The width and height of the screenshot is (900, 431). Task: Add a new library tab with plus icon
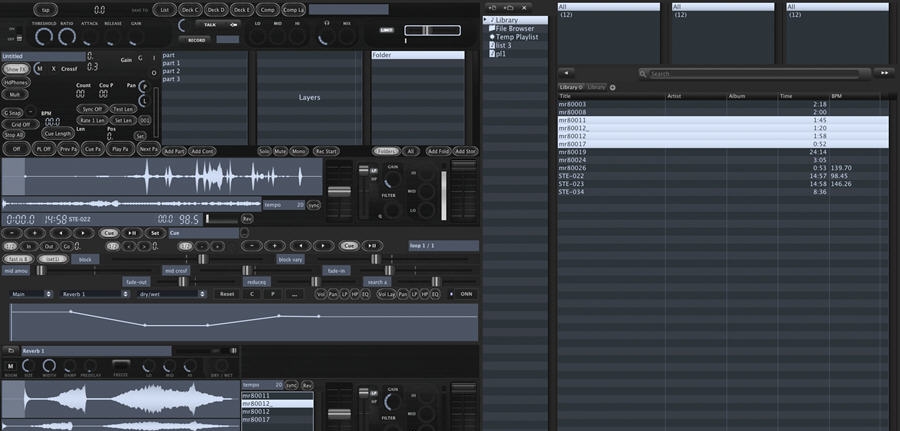(x=612, y=87)
